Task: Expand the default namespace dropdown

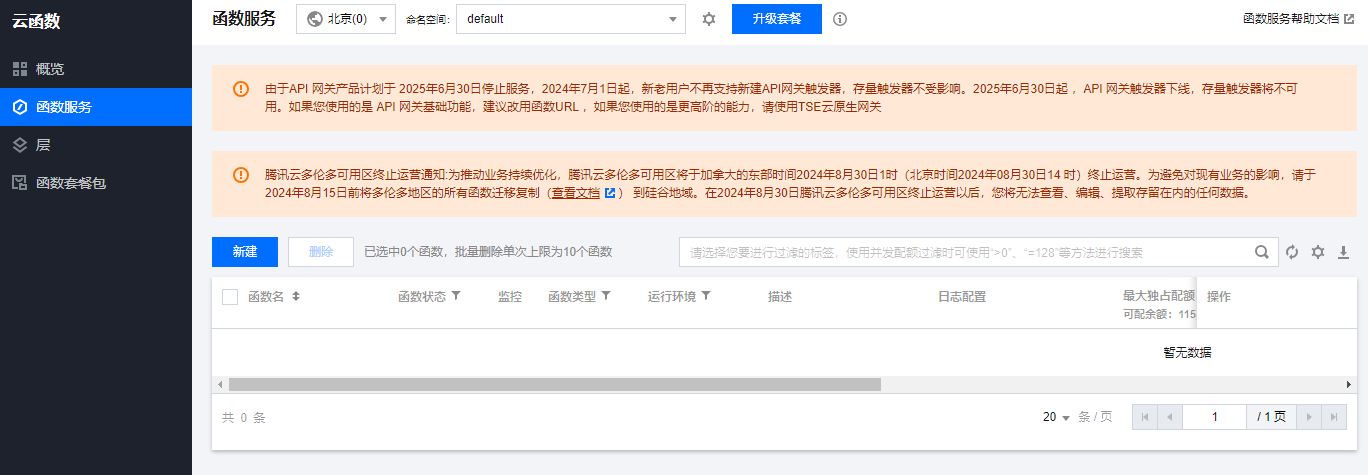Action: [571, 19]
